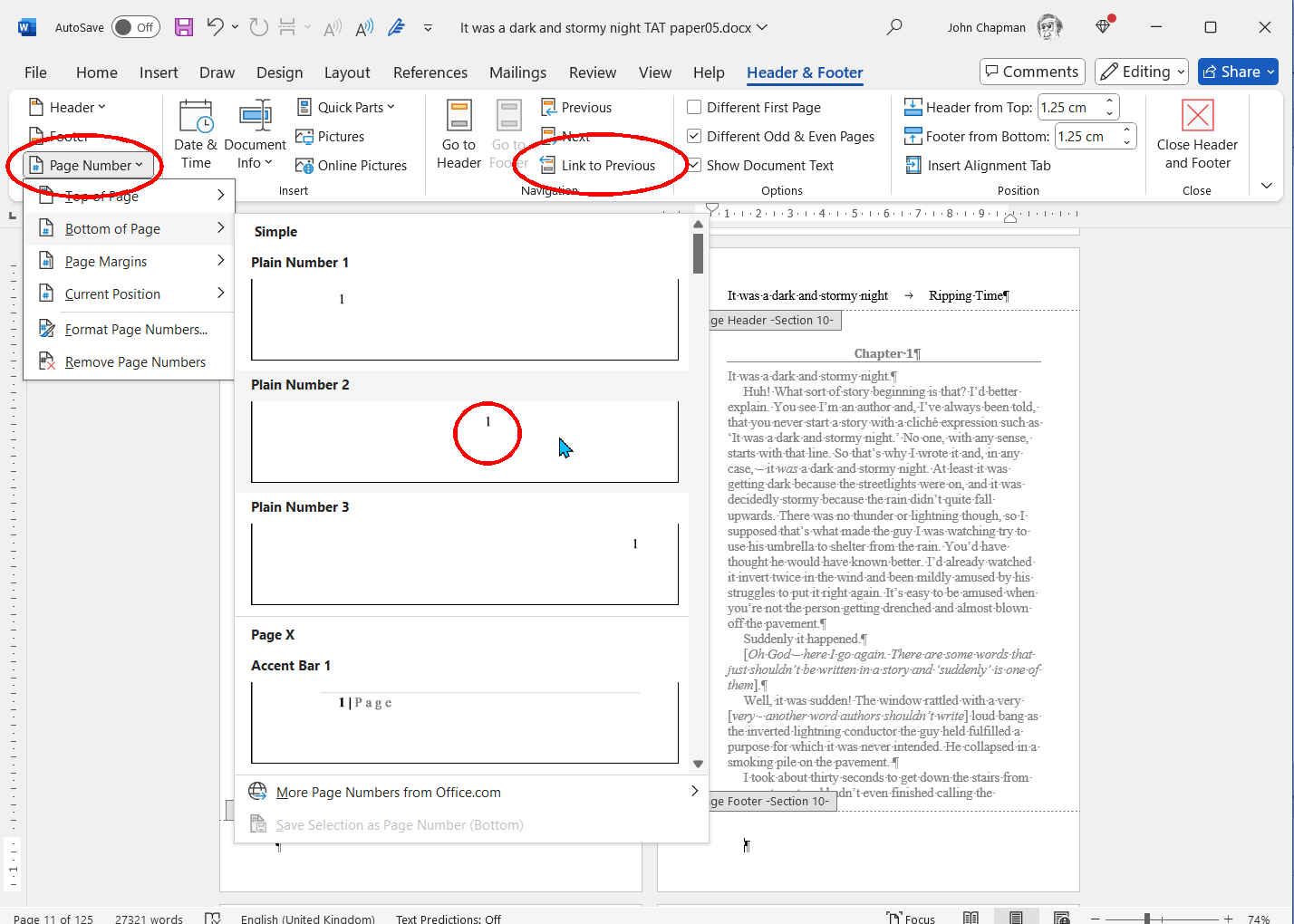Open the Editing mode dropdown
1294x924 pixels.
click(x=1141, y=72)
